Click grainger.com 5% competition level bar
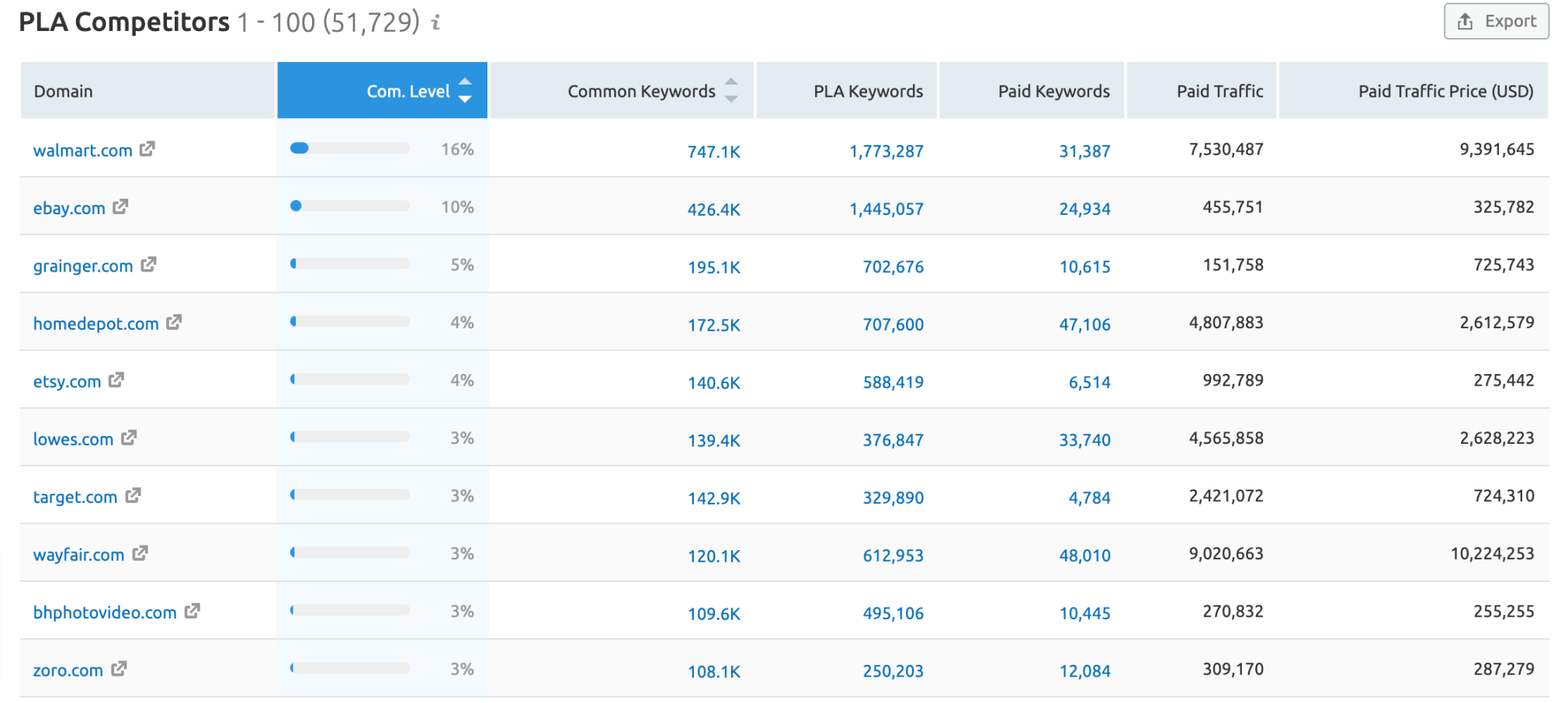Screen dimensions: 1568x703 coord(350,264)
